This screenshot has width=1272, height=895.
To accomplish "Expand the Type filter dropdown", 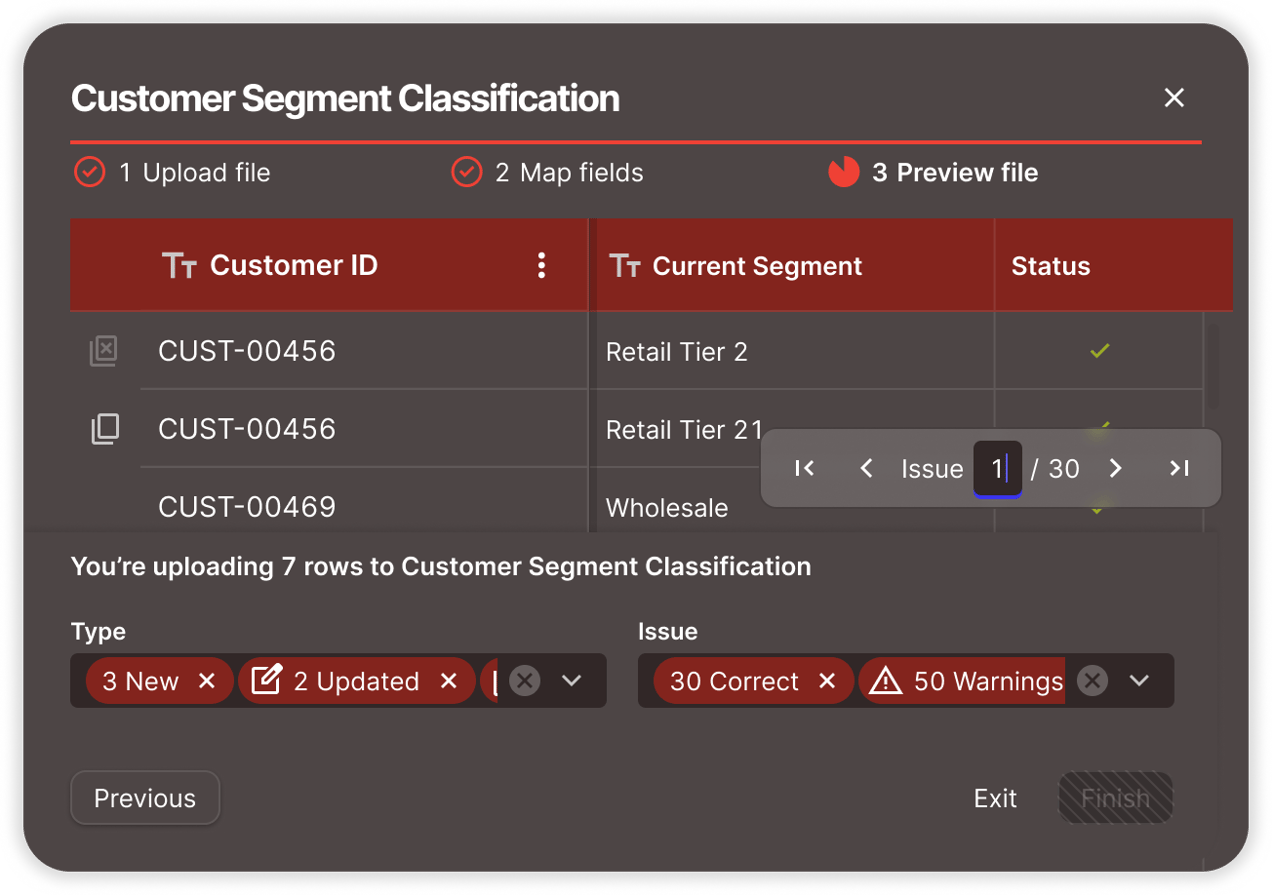I will [x=571, y=681].
